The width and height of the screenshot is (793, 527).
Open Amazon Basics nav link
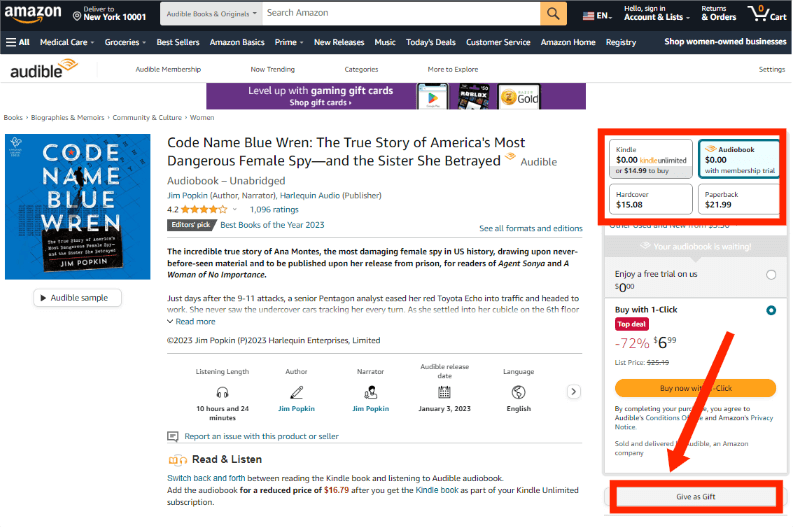click(237, 42)
